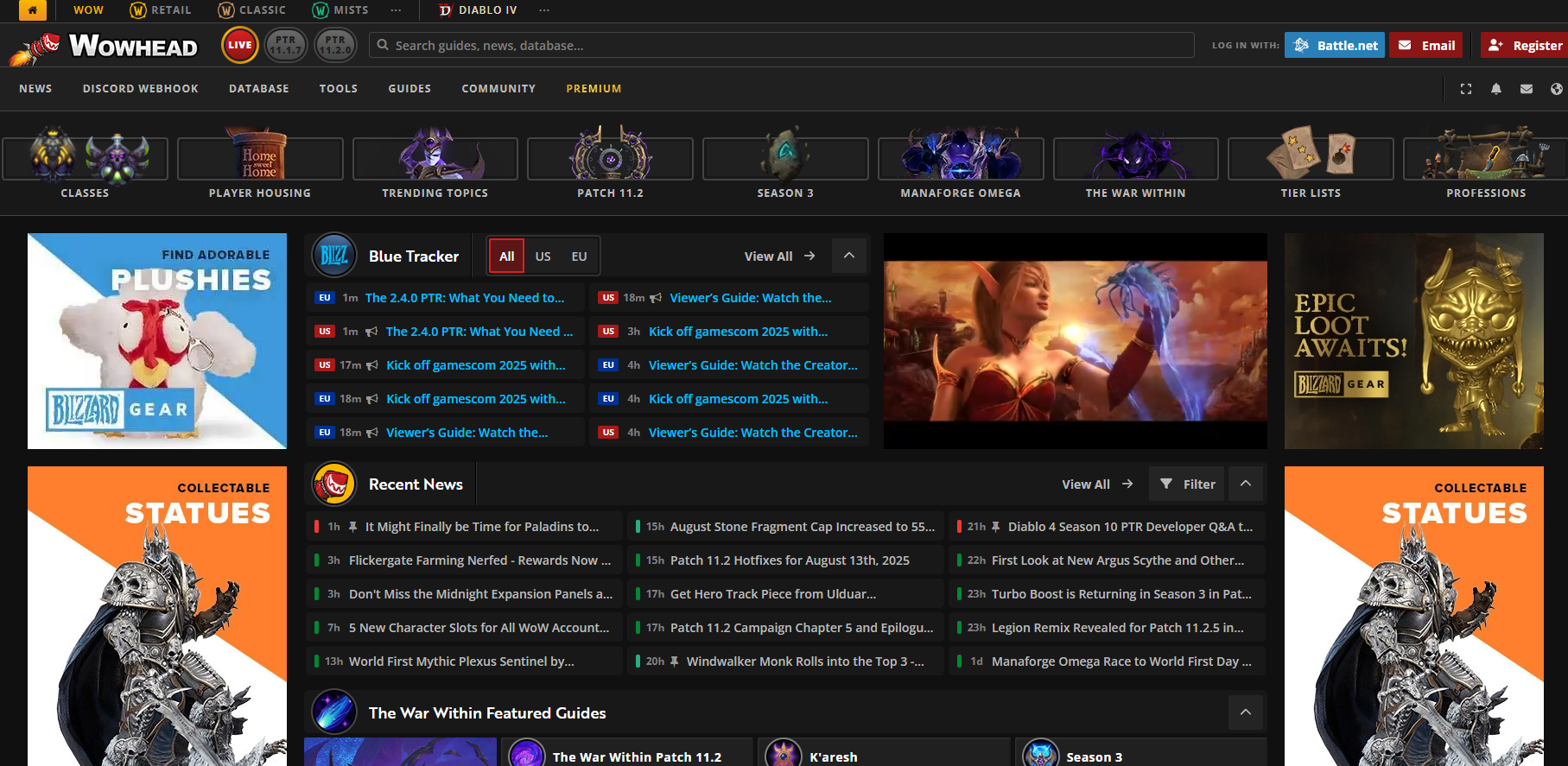Filter Blue Tracker to EU posts

click(579, 256)
